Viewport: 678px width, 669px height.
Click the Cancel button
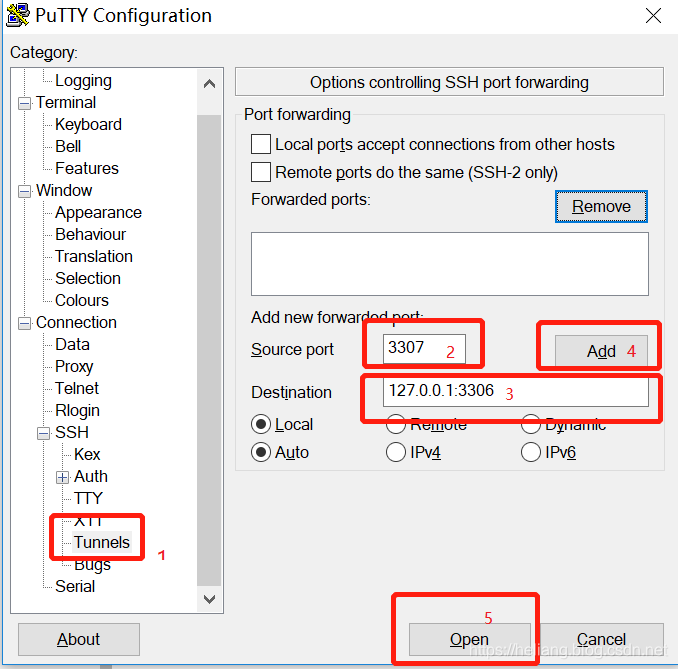(601, 639)
